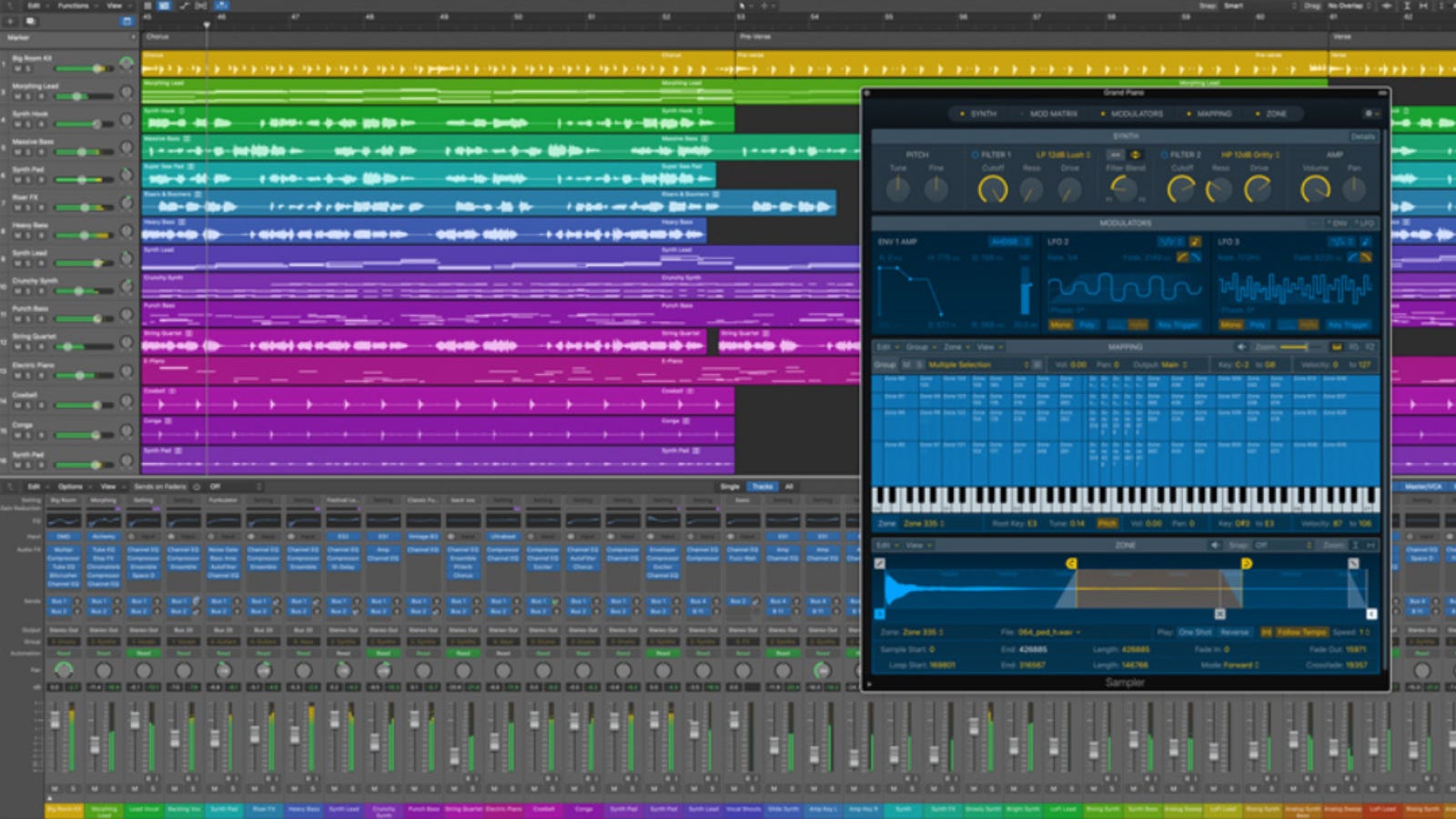Click the Big Room Kit volume slider
Screen dimensions: 1456x819
coord(83,69)
